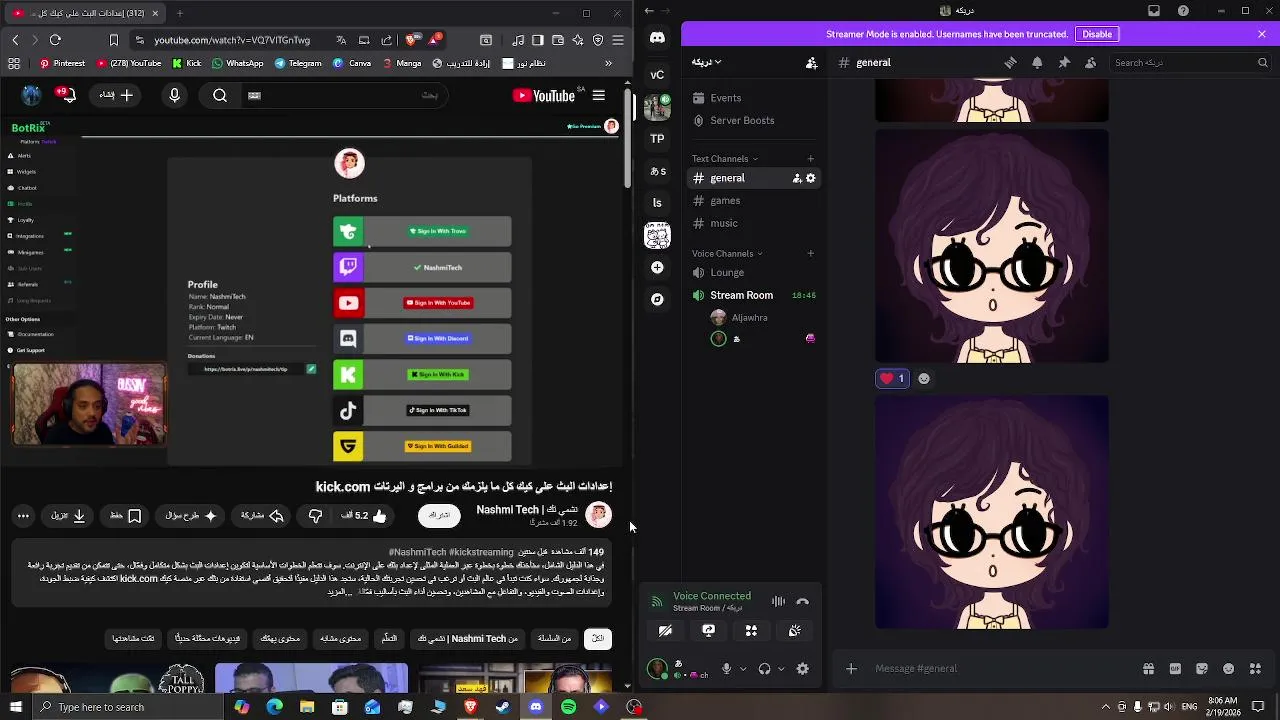The image size is (1280, 720).
Task: Toggle the member list in Discord
Action: tap(1090, 62)
